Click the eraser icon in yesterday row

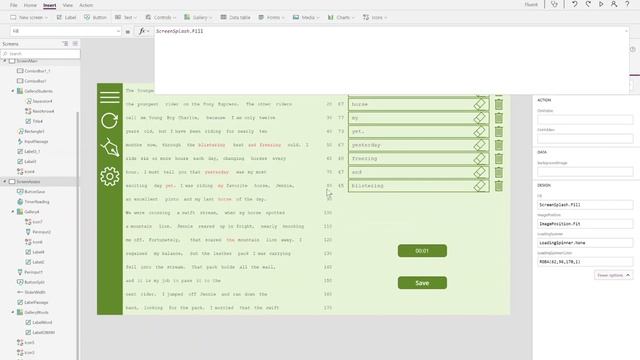coord(480,145)
